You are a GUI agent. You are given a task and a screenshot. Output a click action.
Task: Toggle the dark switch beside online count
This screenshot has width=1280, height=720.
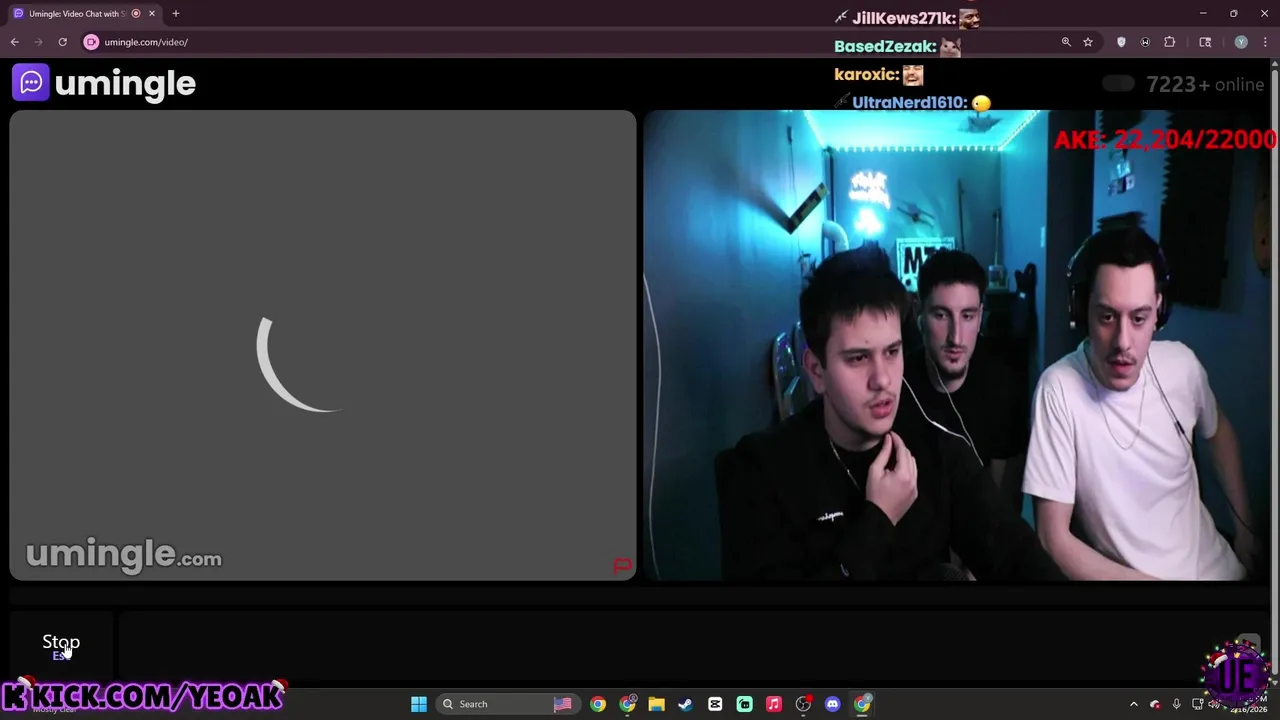point(1118,84)
